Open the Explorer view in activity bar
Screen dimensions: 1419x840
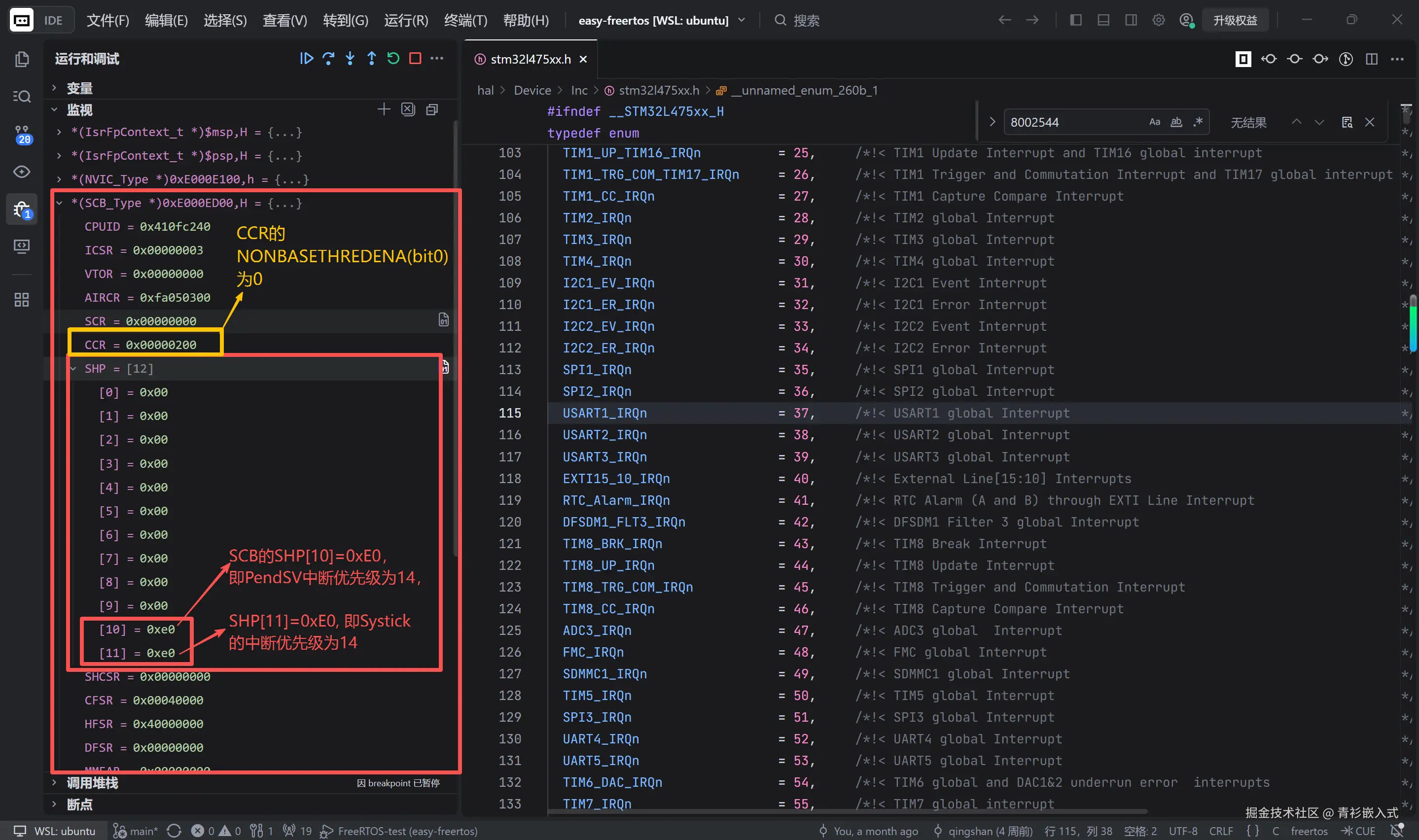coord(22,59)
